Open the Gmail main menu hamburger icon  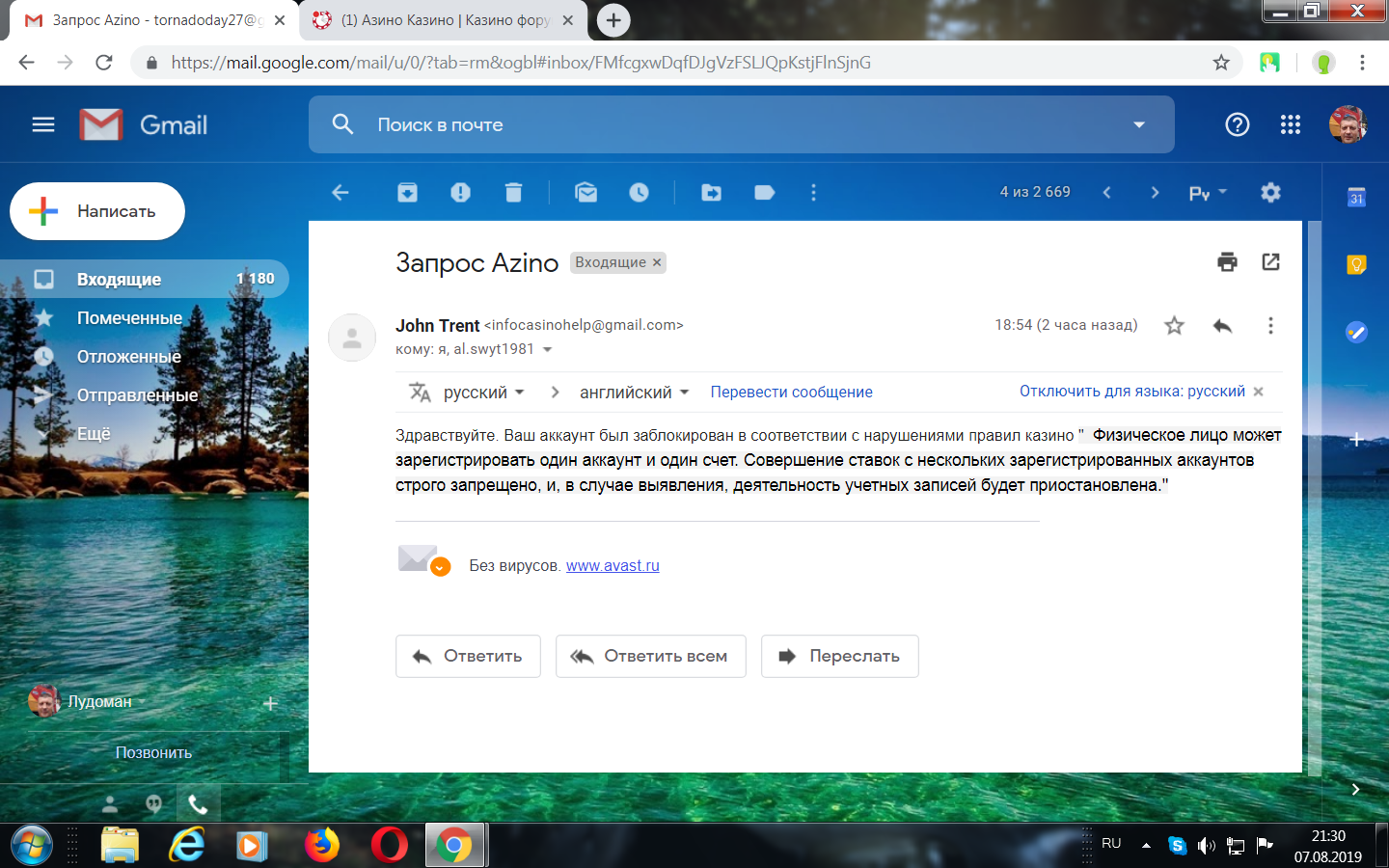coord(43,124)
